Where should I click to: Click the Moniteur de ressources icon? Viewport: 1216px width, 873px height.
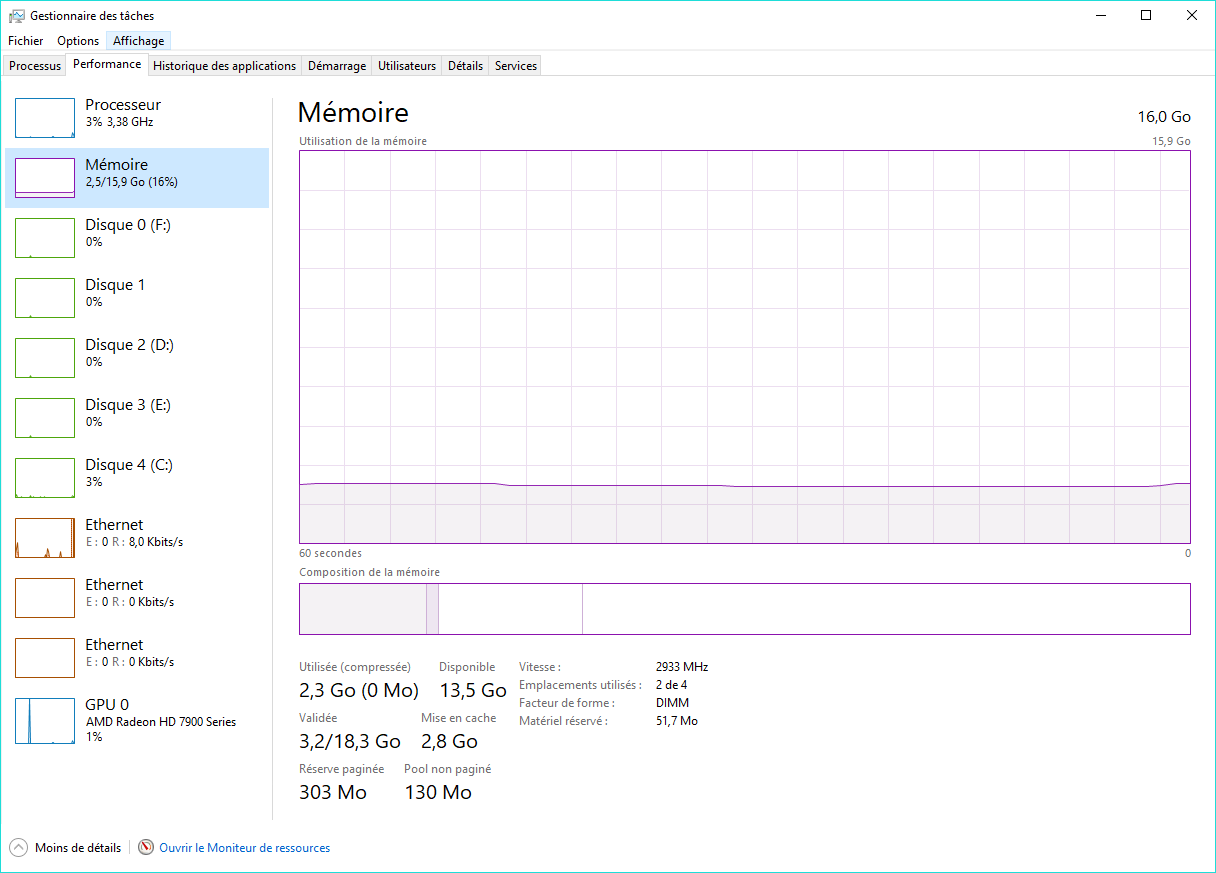(146, 847)
